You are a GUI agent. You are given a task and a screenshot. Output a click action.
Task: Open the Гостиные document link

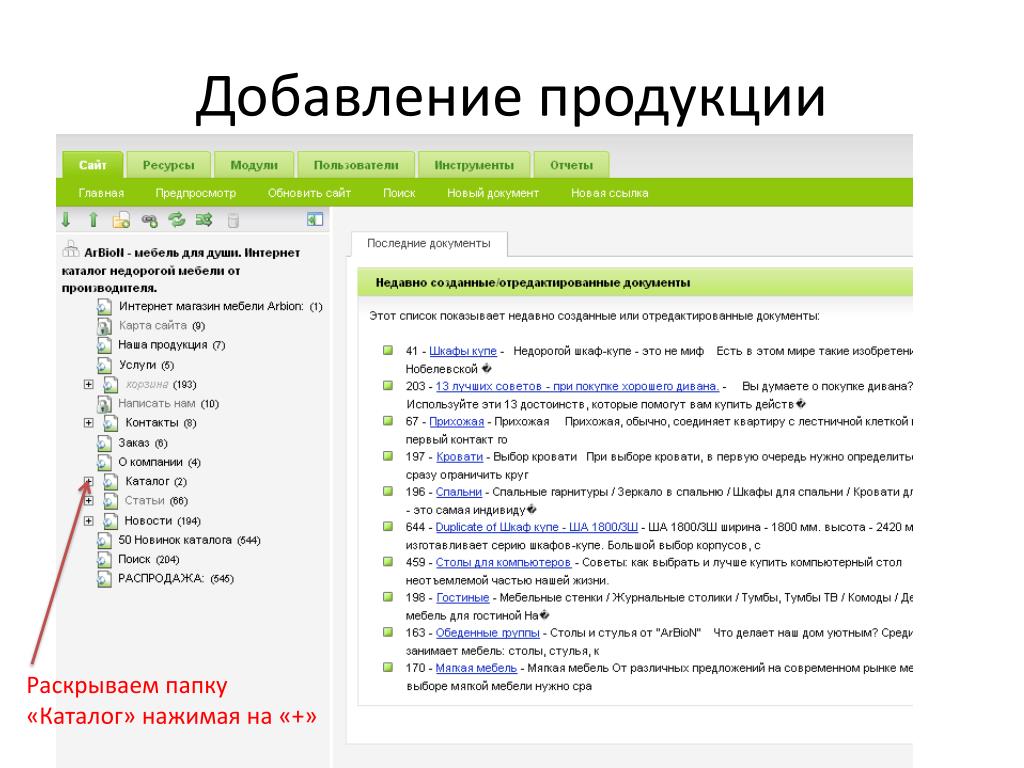pos(462,598)
